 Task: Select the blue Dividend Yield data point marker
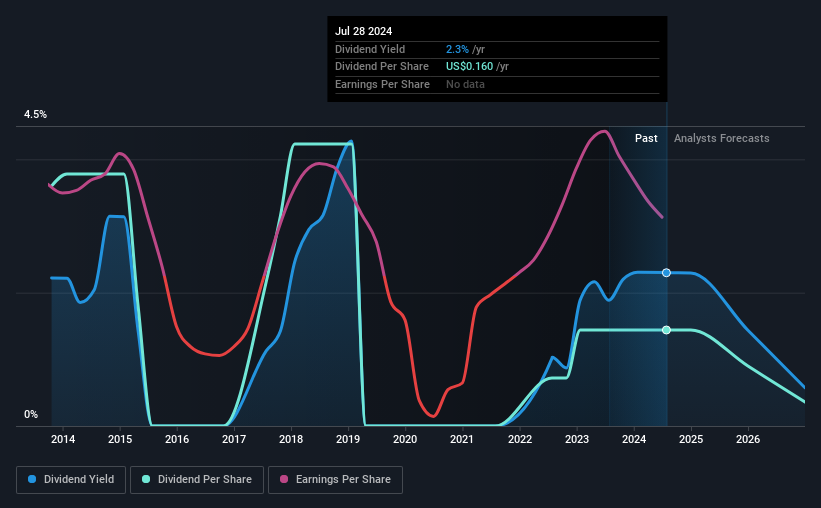[x=666, y=273]
